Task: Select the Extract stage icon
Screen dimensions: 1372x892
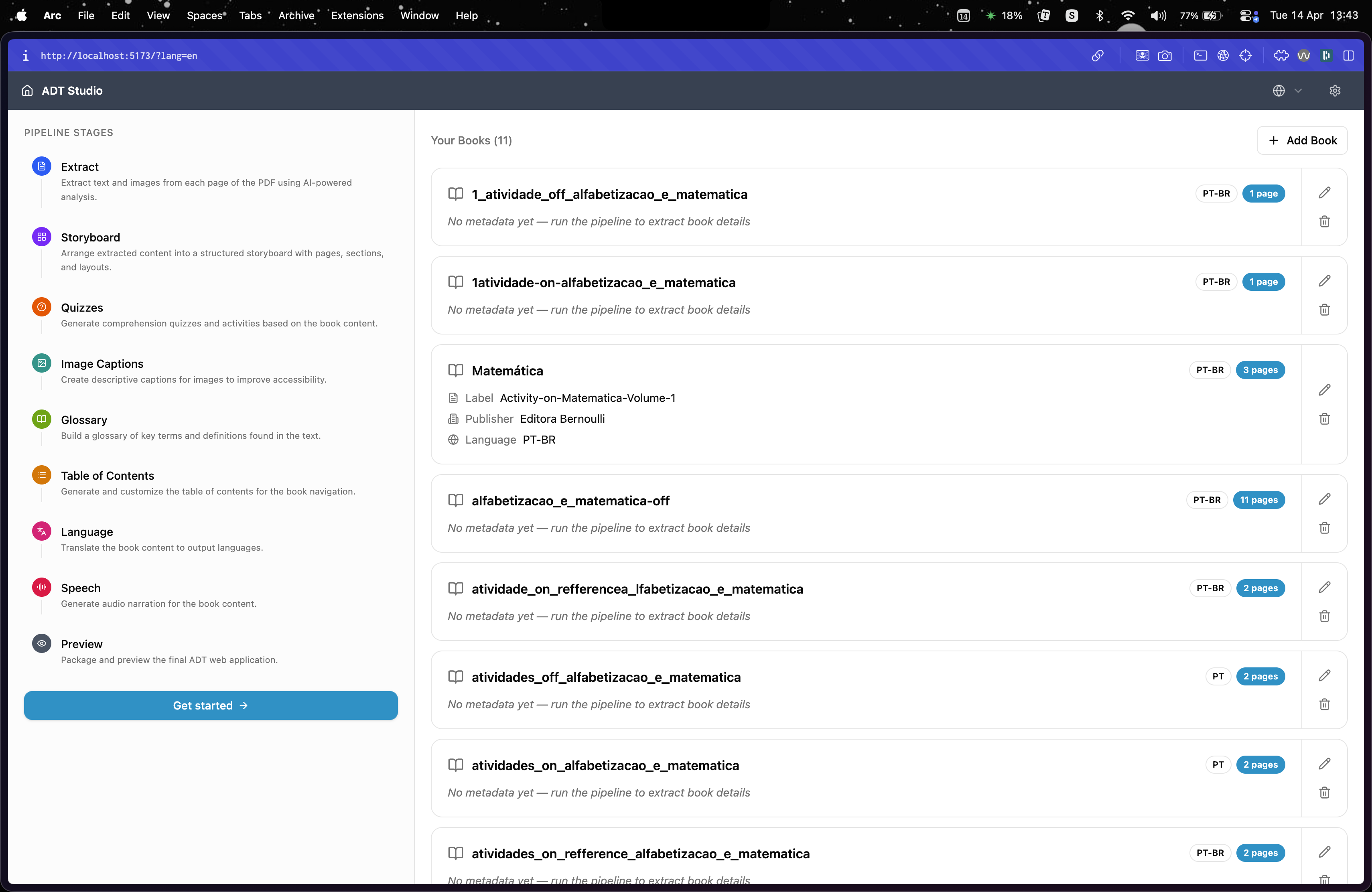Action: click(x=41, y=166)
